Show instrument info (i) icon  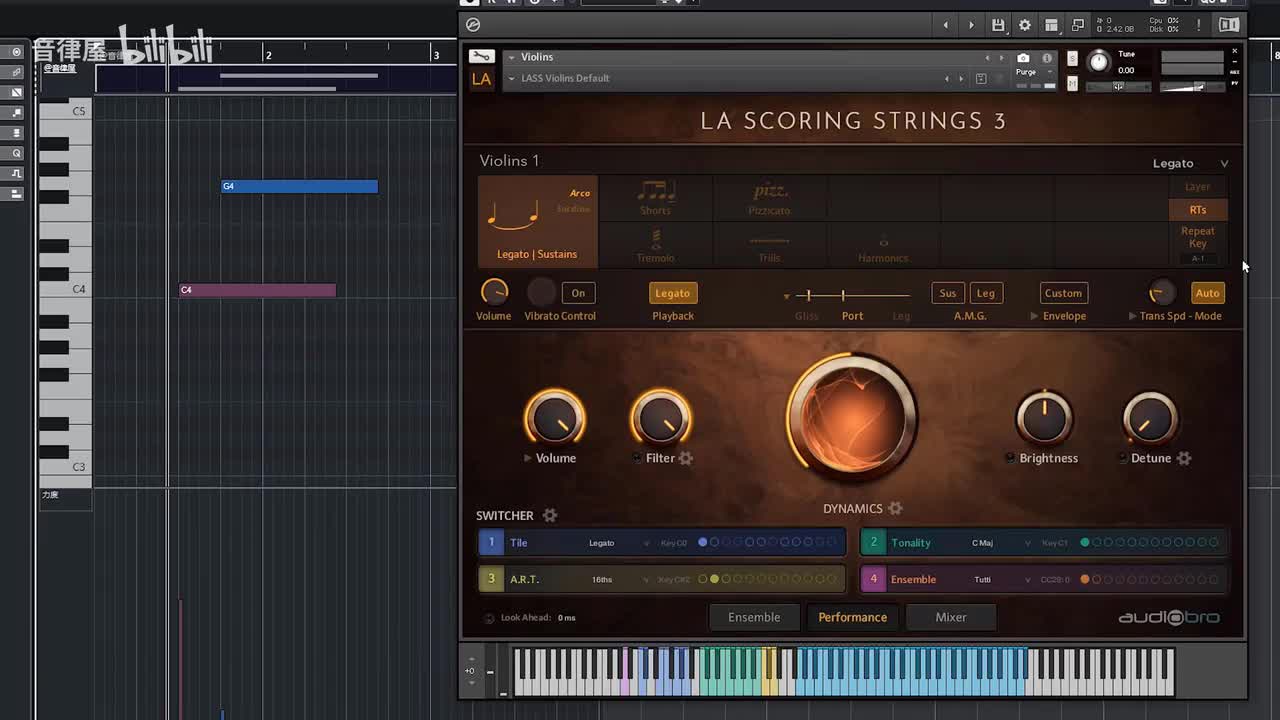1047,58
